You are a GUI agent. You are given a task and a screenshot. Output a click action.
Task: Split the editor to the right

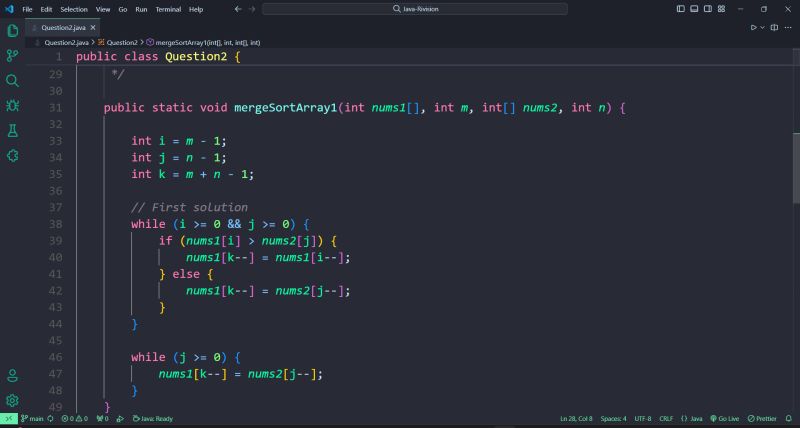point(774,28)
